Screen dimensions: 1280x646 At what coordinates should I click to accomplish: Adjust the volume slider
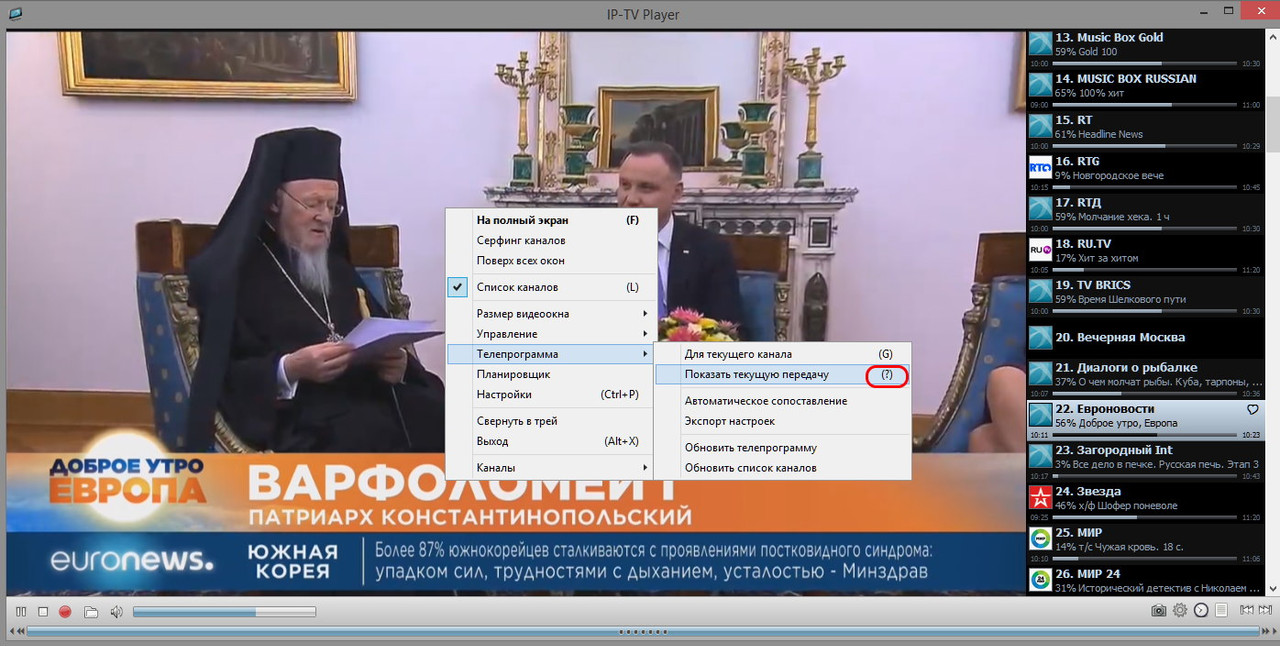[x=224, y=611]
